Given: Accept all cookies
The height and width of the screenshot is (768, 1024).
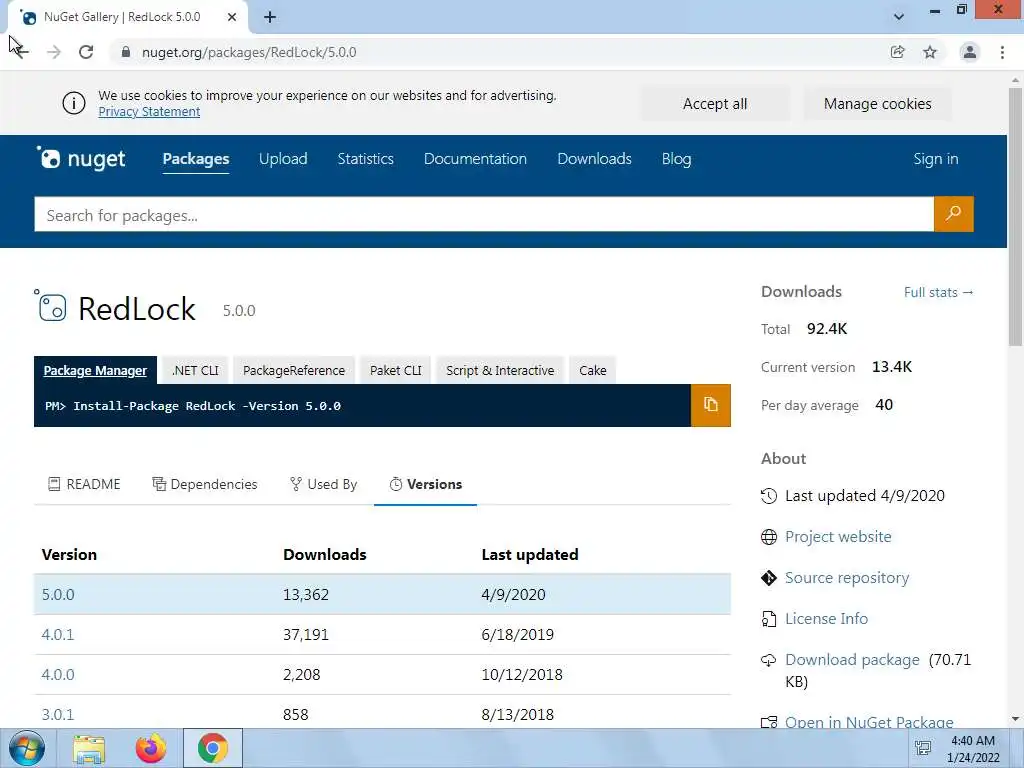Looking at the screenshot, I should [x=715, y=104].
